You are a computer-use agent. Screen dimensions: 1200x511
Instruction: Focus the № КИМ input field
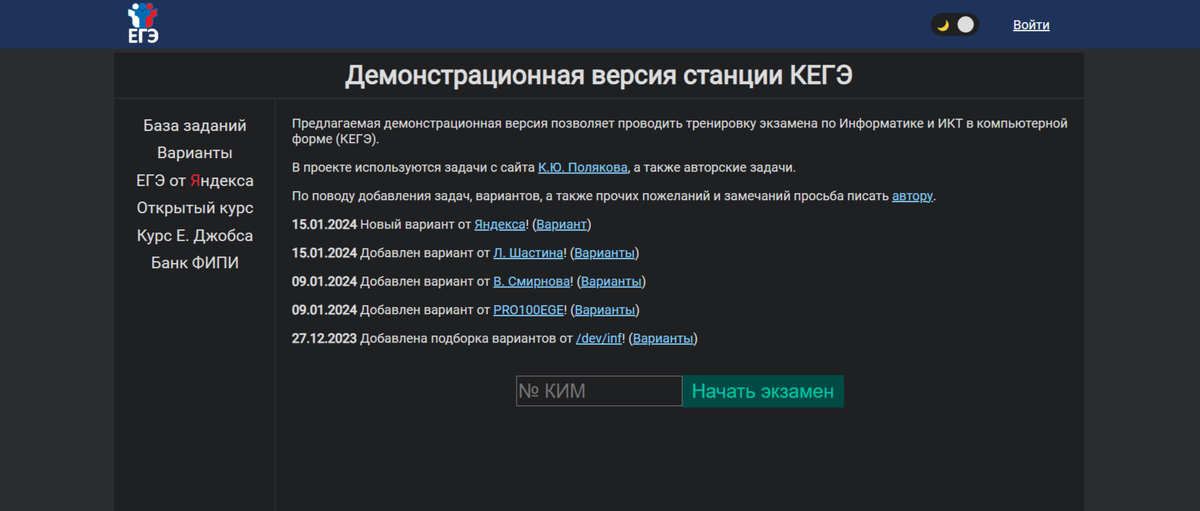pos(599,391)
